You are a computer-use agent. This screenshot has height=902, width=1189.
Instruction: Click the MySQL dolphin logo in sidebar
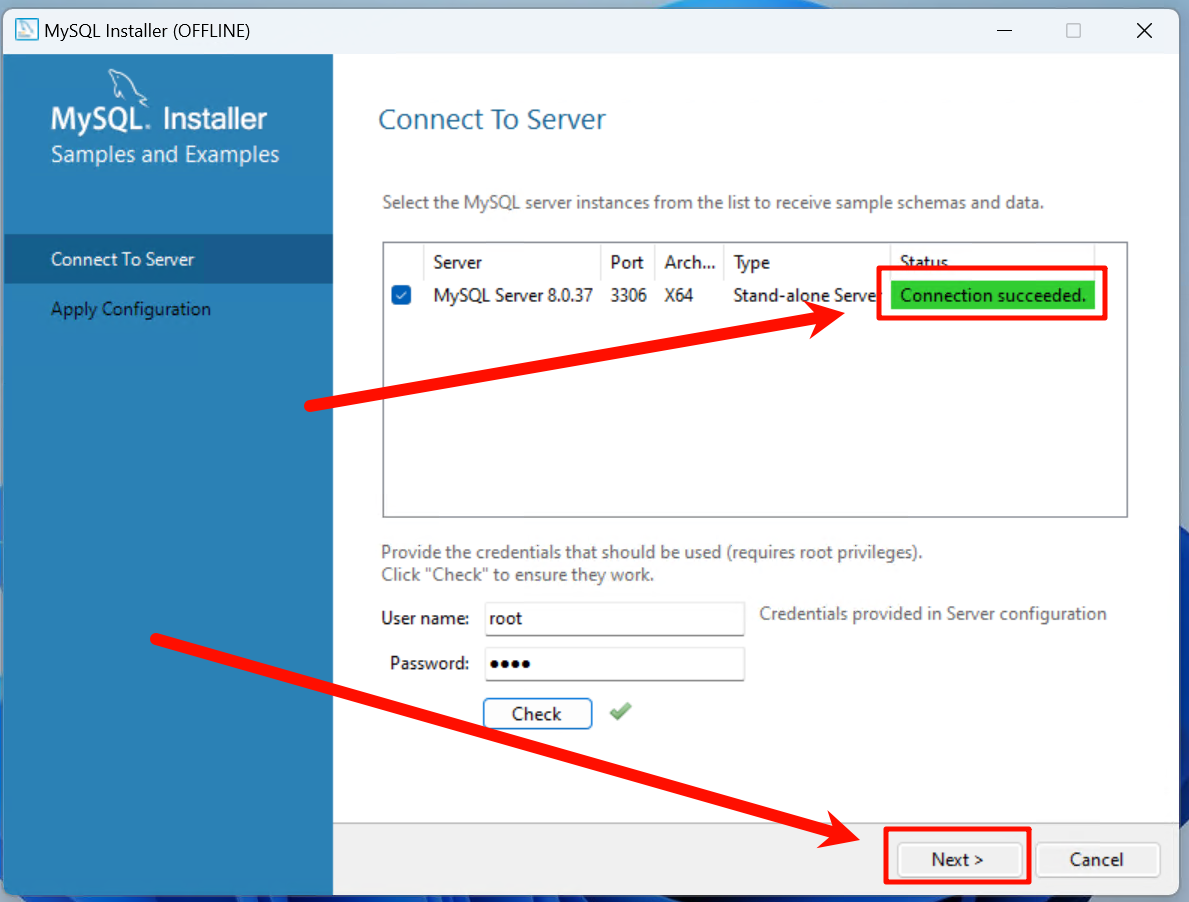127,87
